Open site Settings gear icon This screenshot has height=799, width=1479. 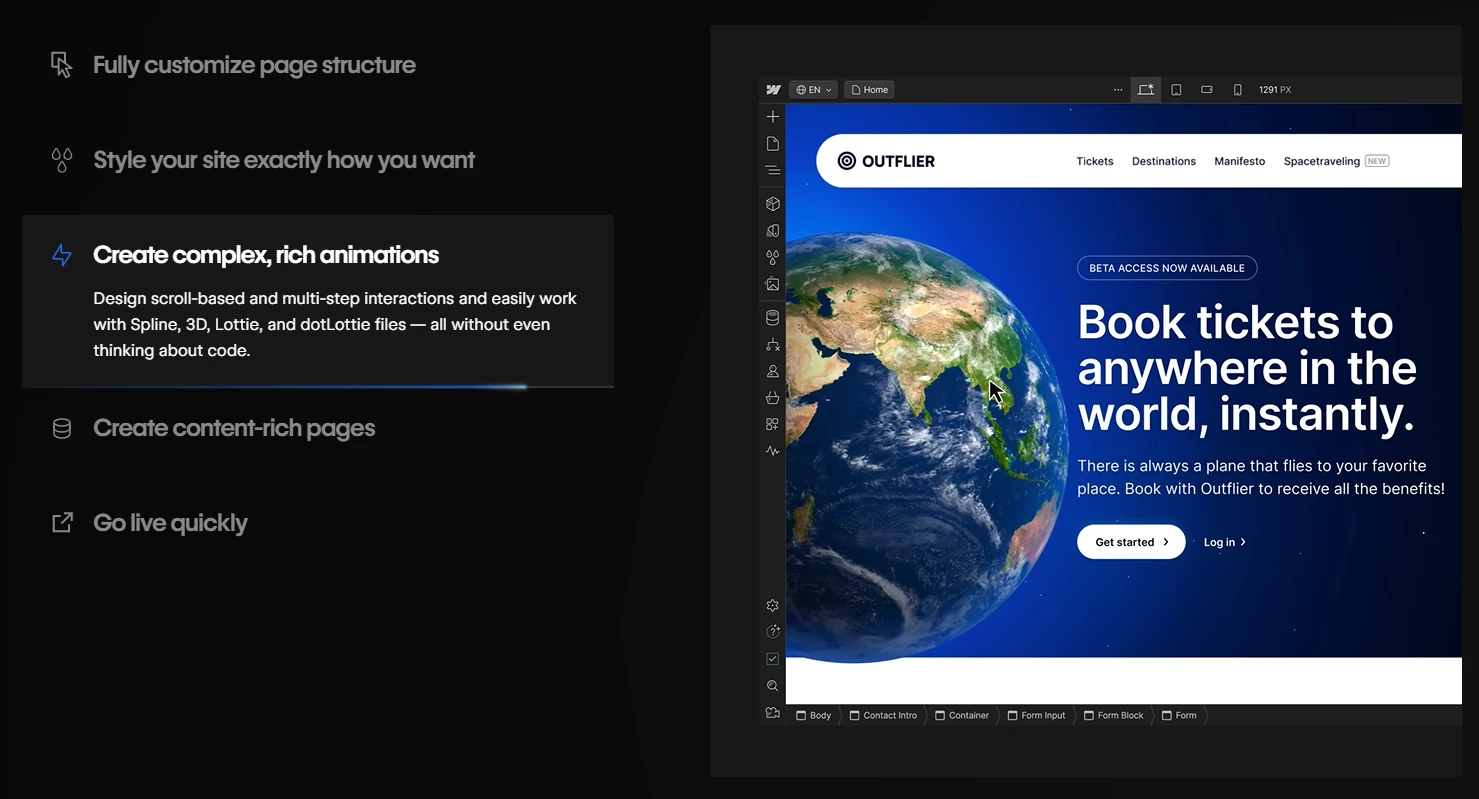(772, 606)
